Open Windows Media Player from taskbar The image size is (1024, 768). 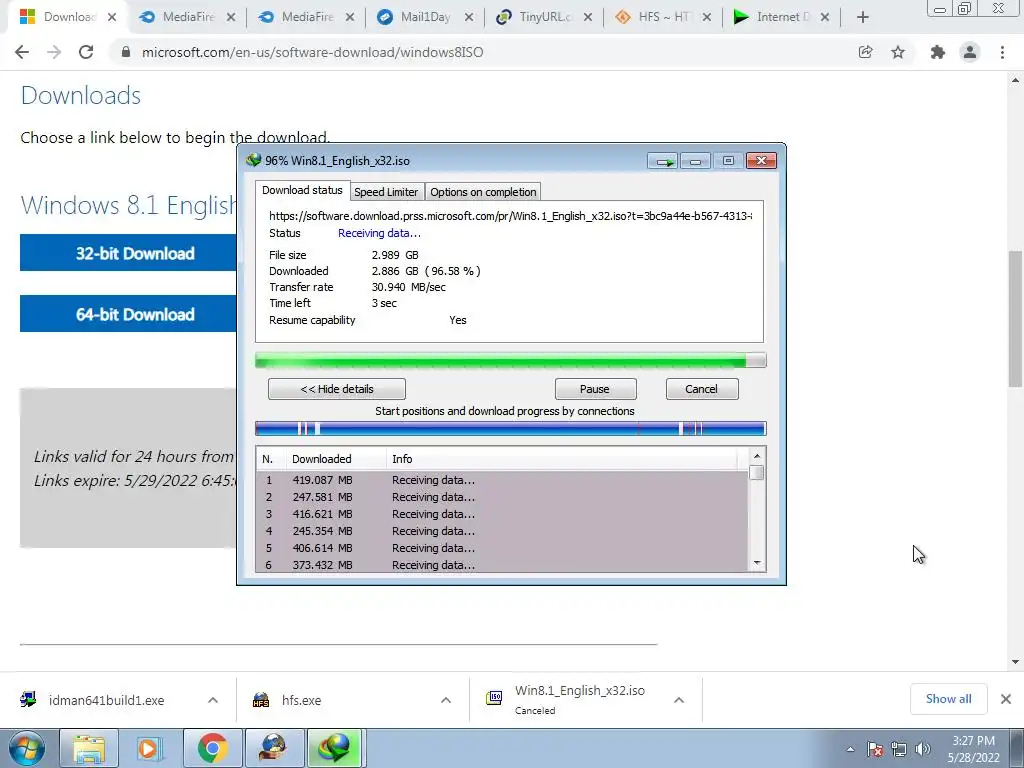148,748
